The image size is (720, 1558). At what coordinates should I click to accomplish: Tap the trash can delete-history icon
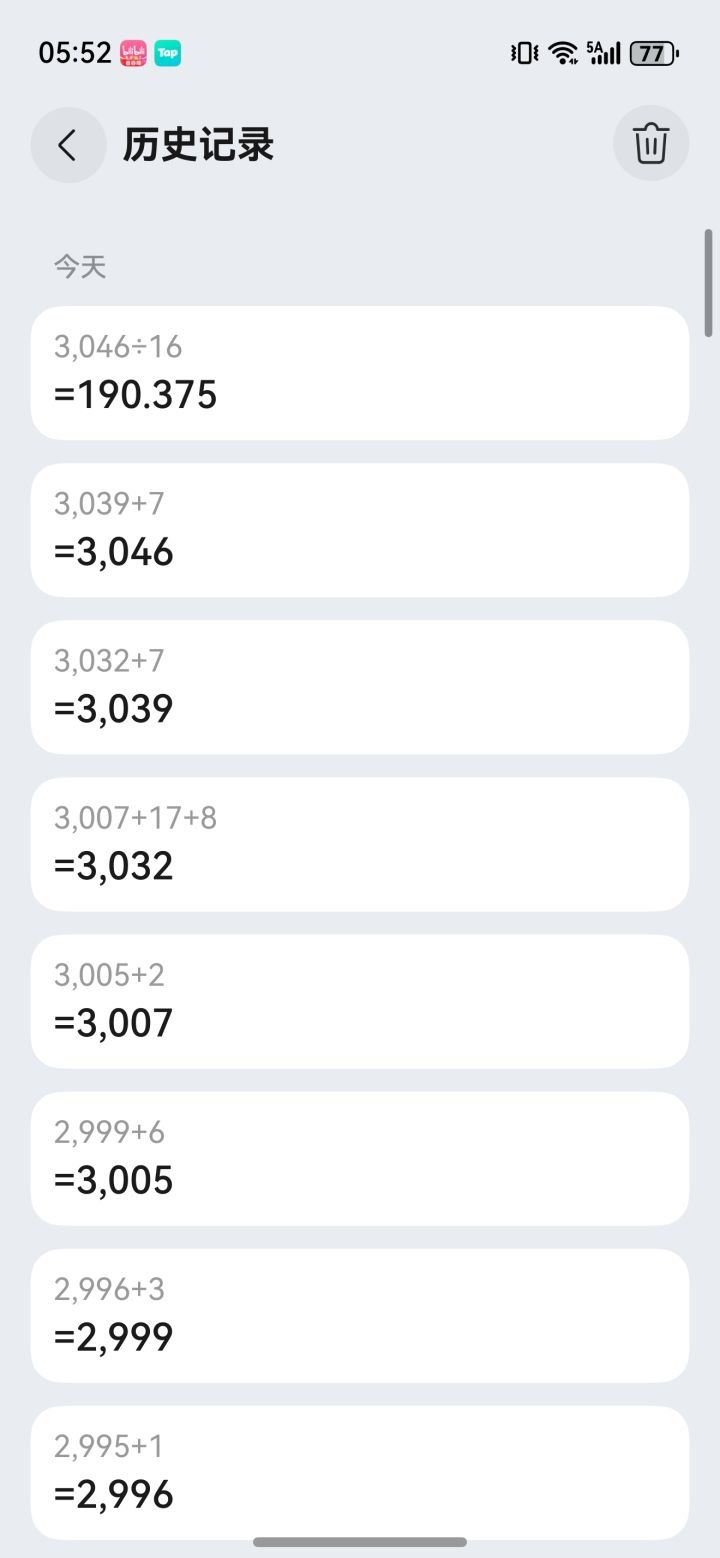(x=651, y=144)
